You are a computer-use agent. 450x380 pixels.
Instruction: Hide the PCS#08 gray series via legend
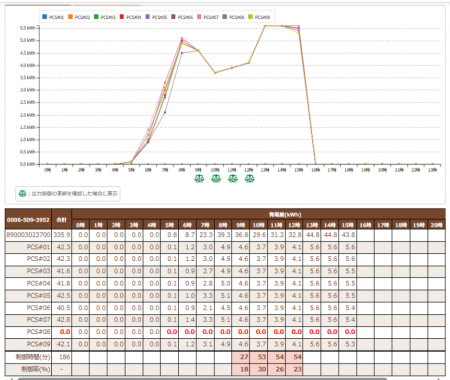(233, 17)
